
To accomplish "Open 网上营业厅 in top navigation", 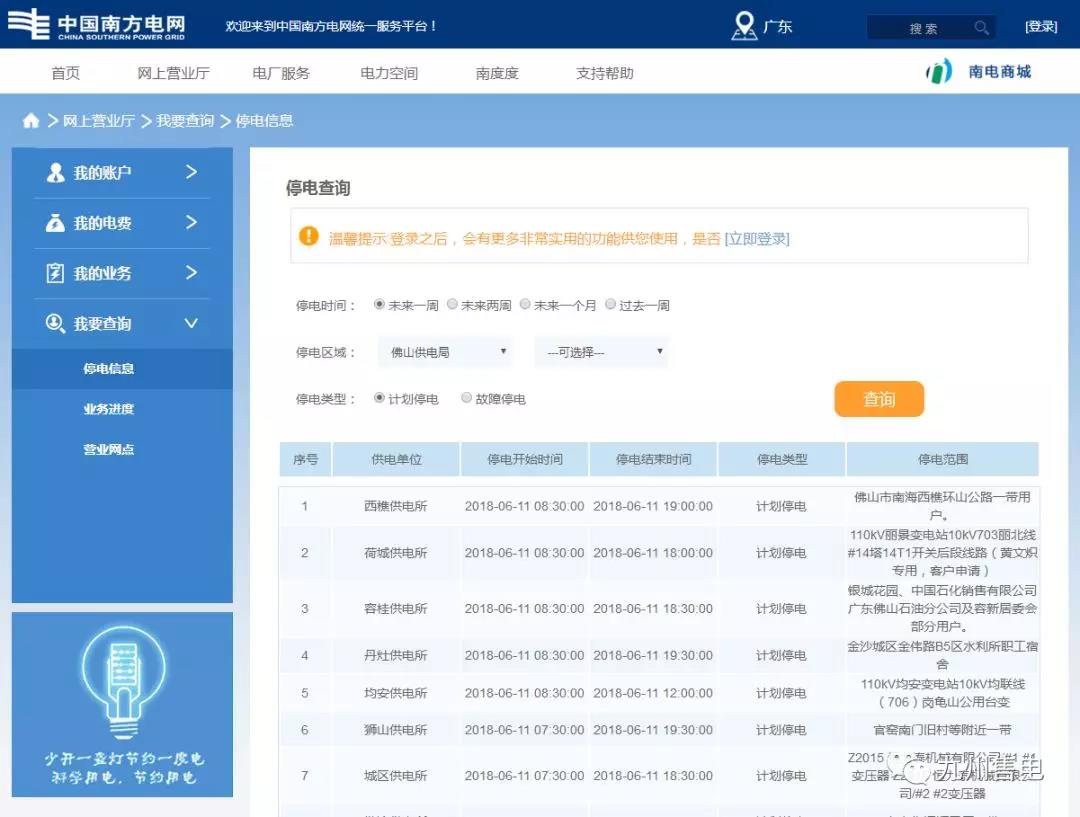I will (173, 73).
